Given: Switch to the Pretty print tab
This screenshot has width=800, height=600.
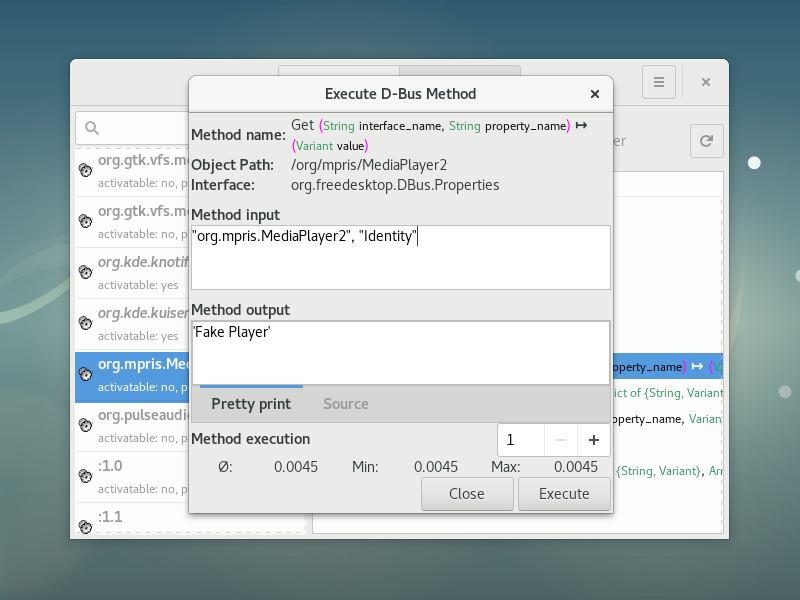Looking at the screenshot, I should pos(251,404).
